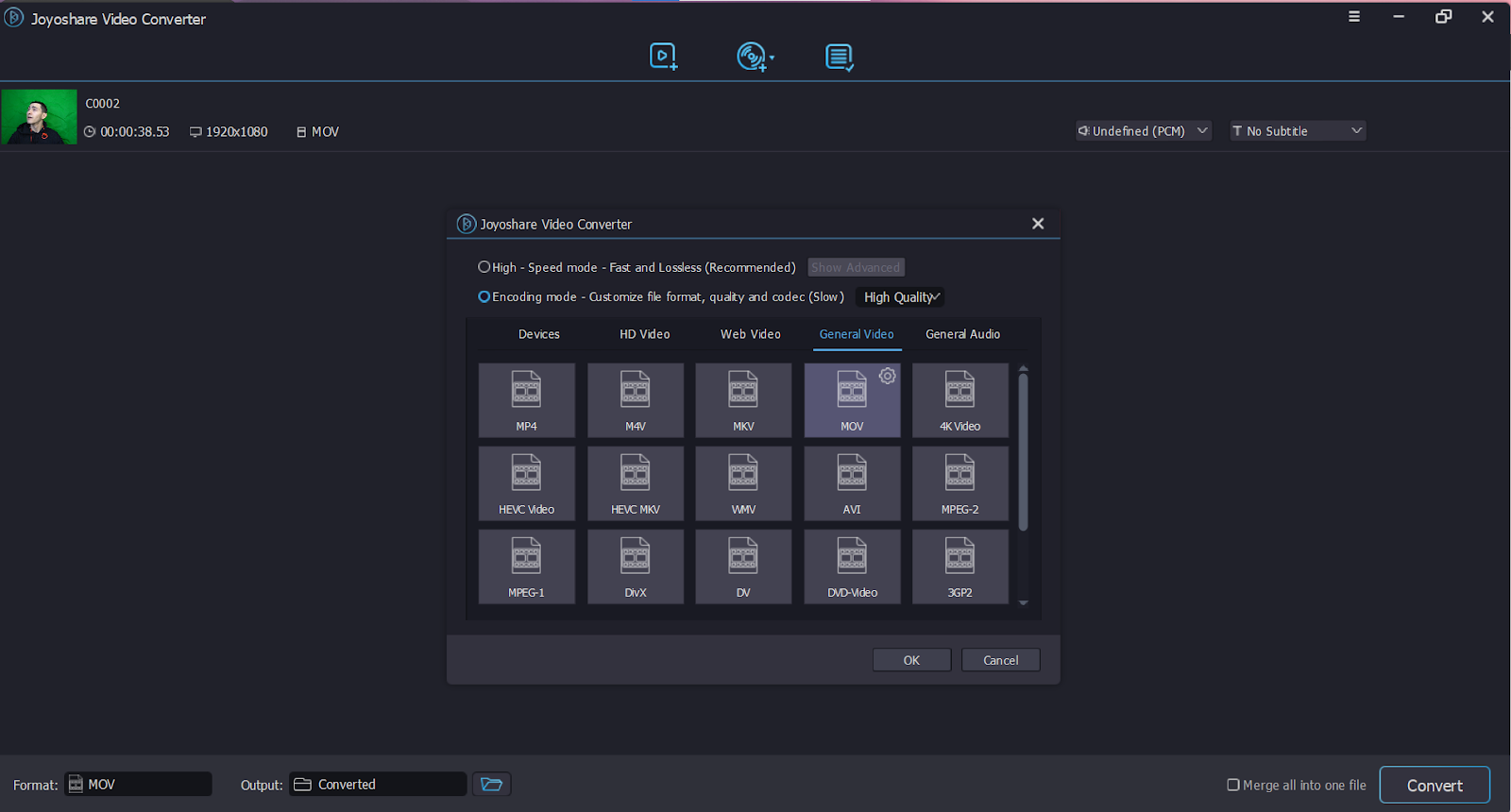Select the MP4 format tile

tap(526, 400)
